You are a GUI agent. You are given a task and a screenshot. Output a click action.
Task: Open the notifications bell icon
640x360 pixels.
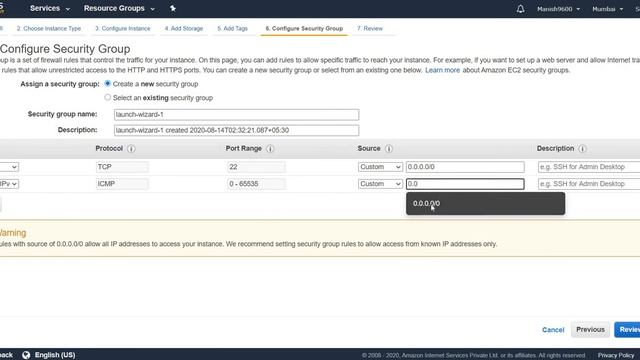pyautogui.click(x=520, y=9)
